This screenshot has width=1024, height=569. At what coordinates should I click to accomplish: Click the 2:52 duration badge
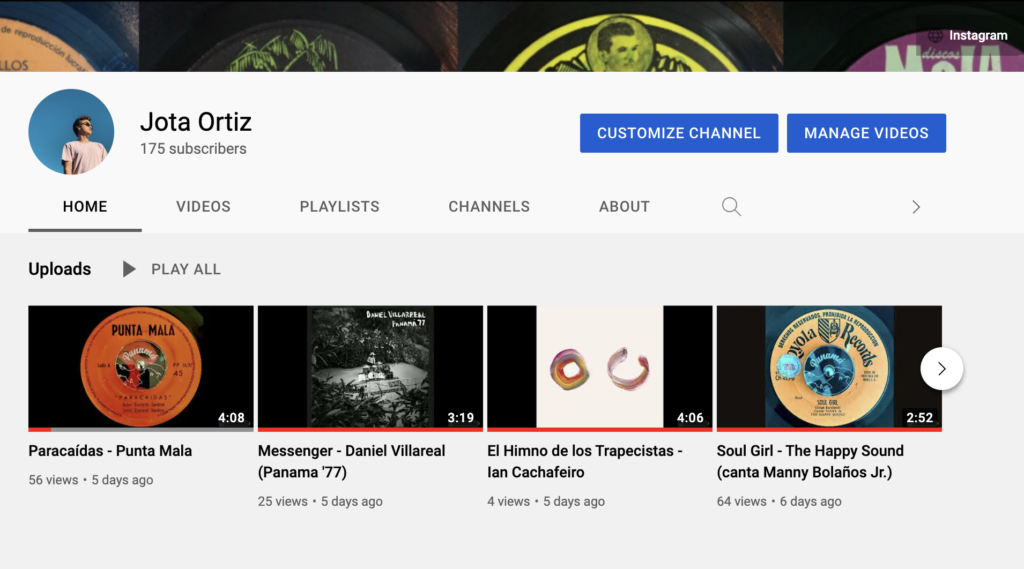(x=920, y=417)
